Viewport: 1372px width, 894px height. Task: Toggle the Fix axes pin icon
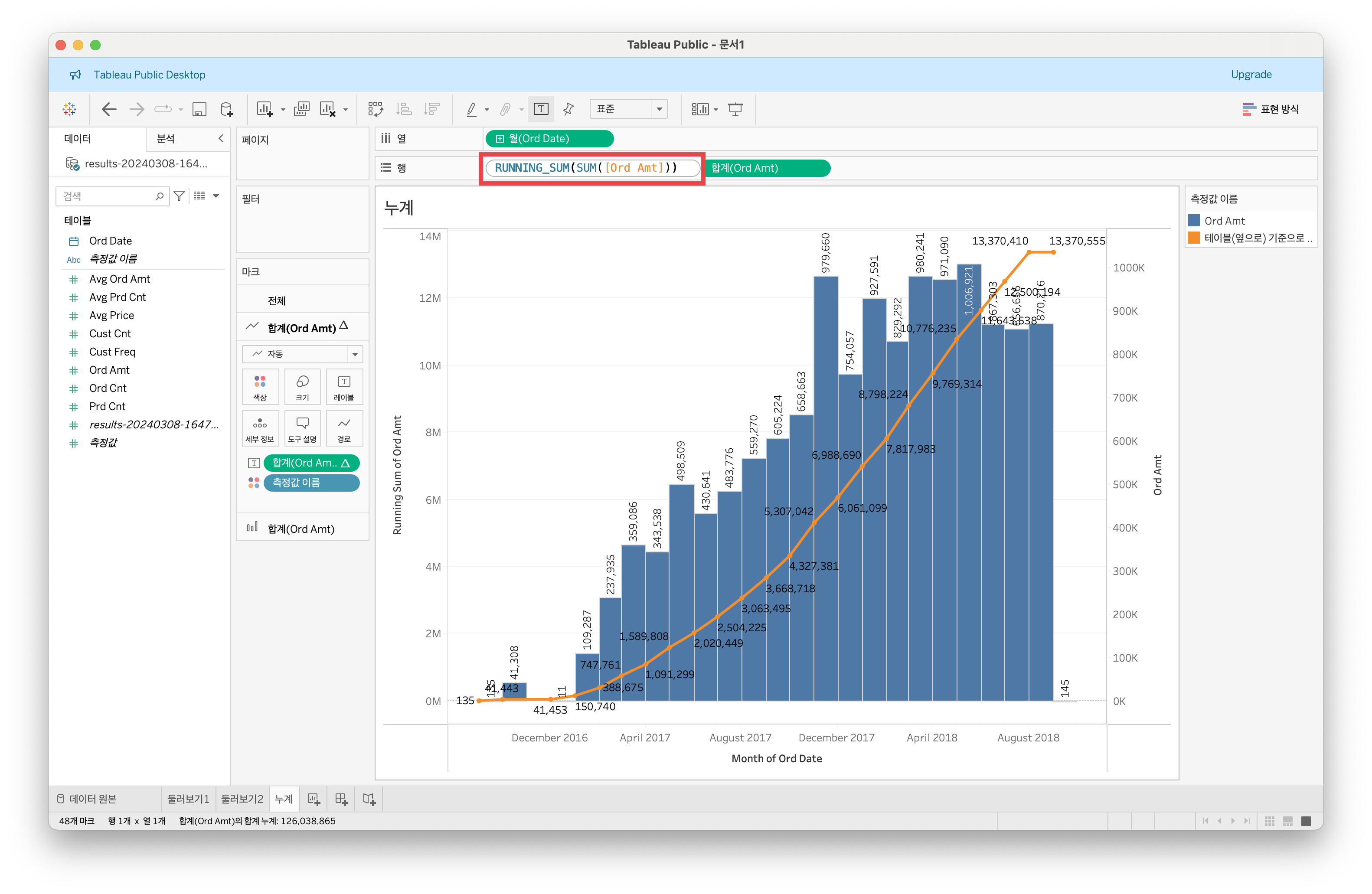point(568,109)
